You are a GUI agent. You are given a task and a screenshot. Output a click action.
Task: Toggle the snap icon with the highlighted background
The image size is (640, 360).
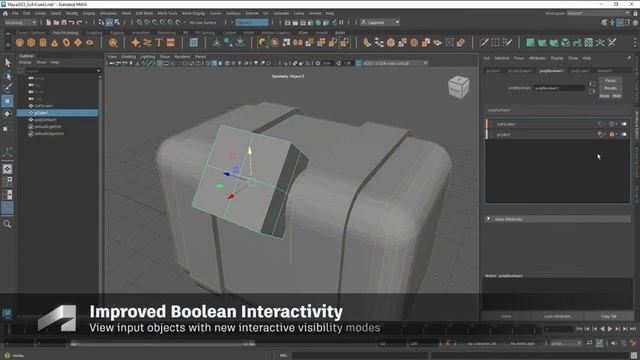click(109, 22)
